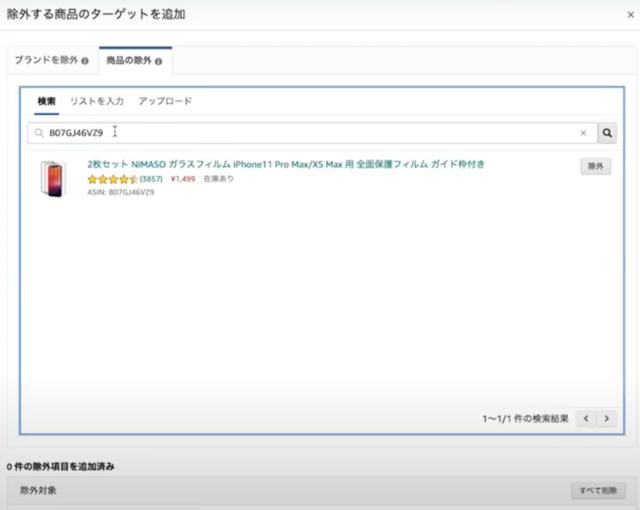Select the 商品の除外 tab
The image size is (640, 510).
tap(128, 61)
